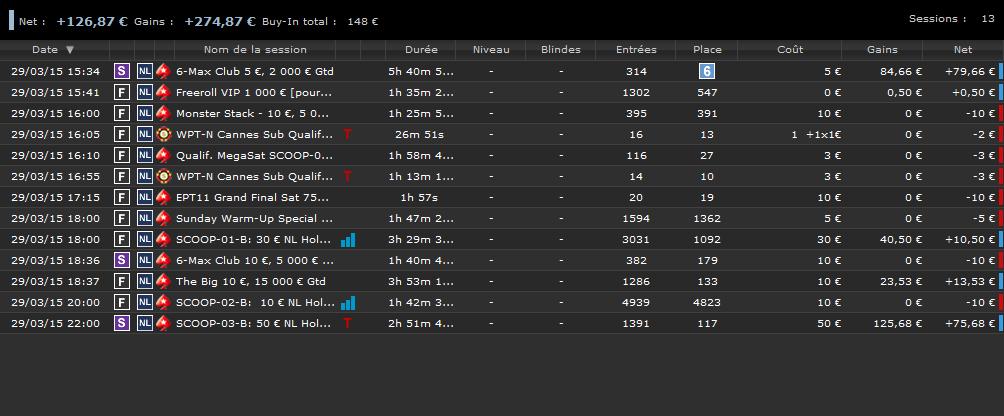Click the gains value 40,50 €

click(x=902, y=239)
